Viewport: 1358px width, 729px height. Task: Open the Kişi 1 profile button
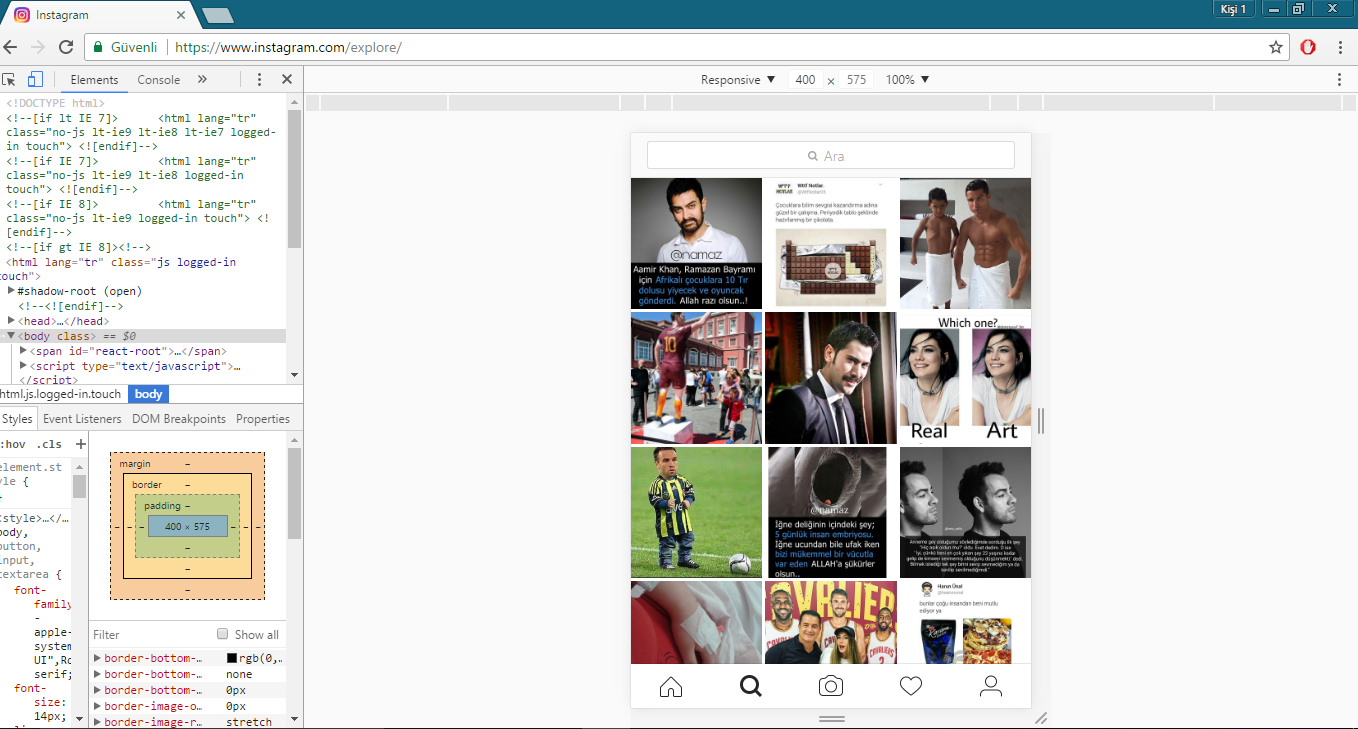[x=1233, y=9]
